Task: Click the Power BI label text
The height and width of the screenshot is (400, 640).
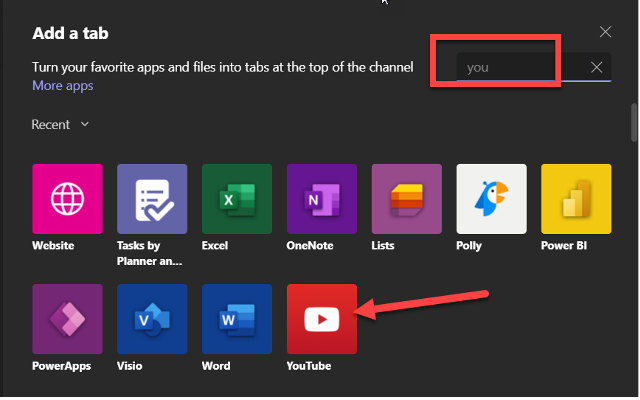Action: (564, 245)
